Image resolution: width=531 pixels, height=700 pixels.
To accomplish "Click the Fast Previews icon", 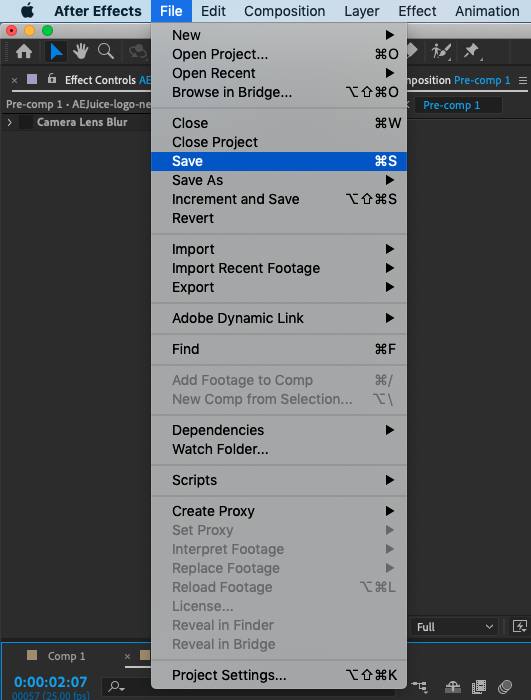I will pyautogui.click(x=519, y=626).
